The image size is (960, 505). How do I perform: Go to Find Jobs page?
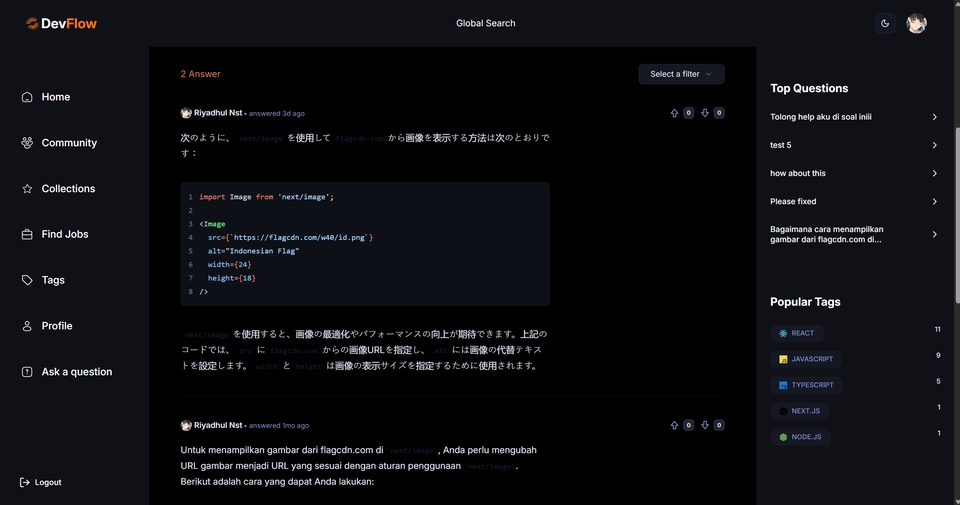[65, 234]
